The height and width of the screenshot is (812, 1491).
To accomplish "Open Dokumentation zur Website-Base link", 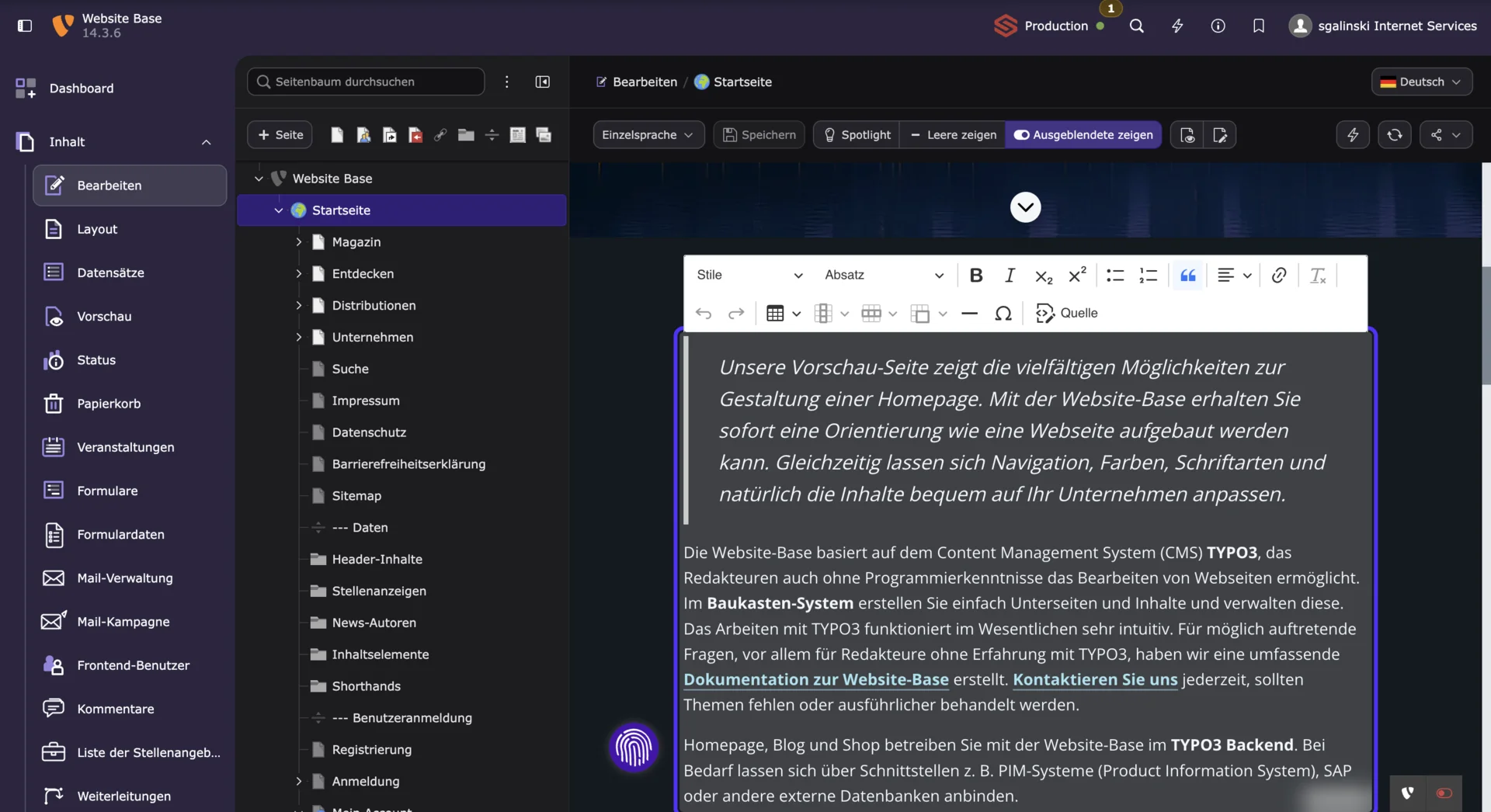I will pos(816,679).
